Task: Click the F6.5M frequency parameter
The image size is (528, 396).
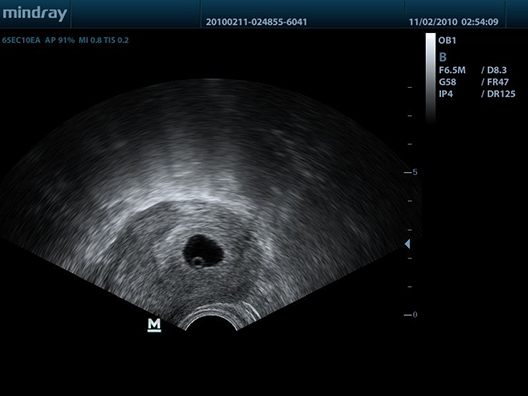Action: [452, 70]
